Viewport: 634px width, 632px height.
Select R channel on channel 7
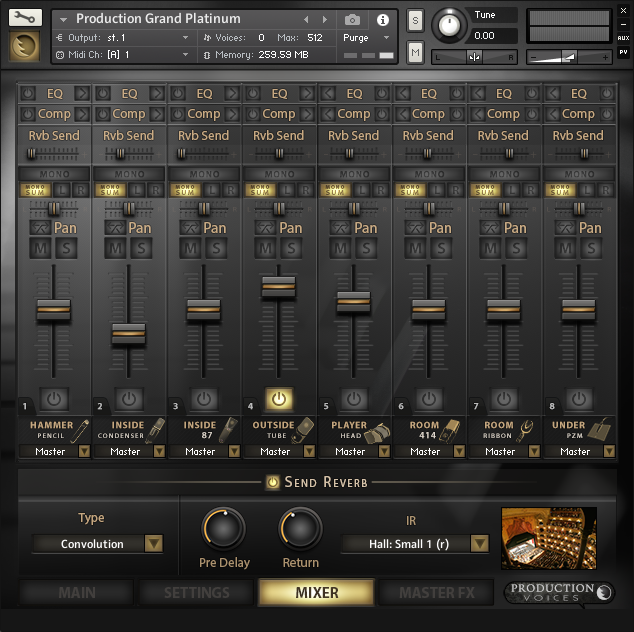tap(530, 190)
